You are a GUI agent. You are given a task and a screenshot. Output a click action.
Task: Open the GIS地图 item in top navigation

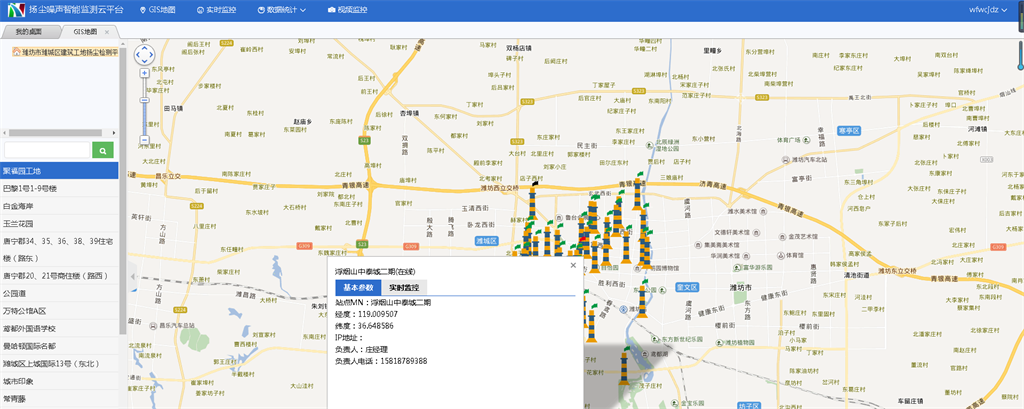tap(155, 10)
